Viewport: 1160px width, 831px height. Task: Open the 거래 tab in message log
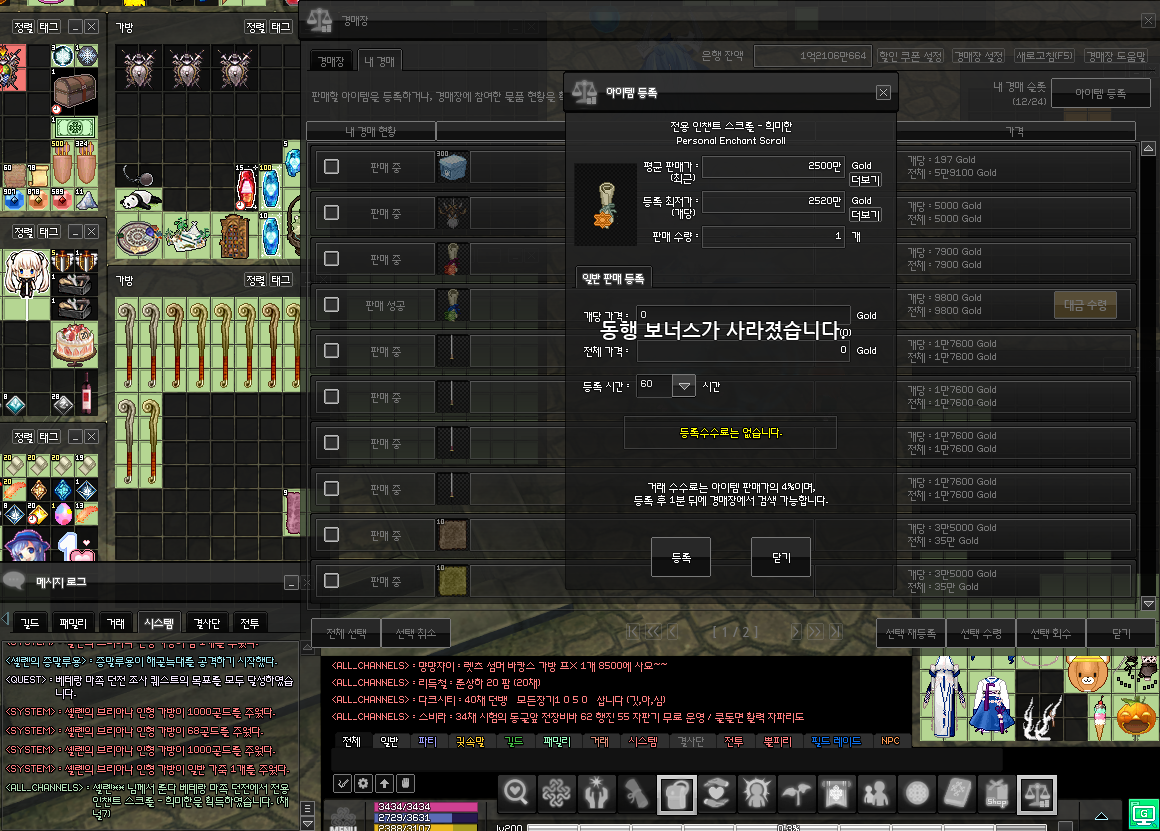point(115,623)
